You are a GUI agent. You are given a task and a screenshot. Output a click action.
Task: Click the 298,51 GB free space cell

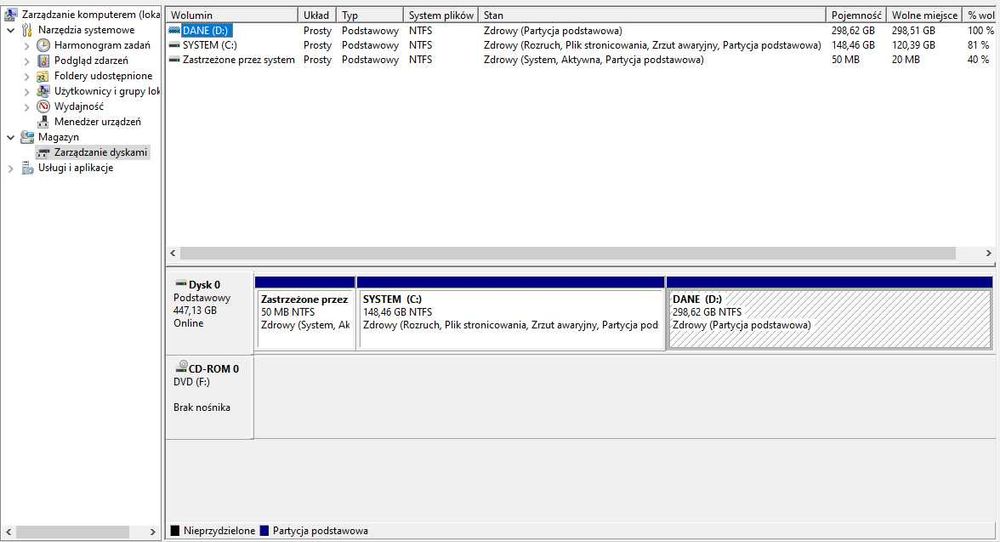[913, 30]
